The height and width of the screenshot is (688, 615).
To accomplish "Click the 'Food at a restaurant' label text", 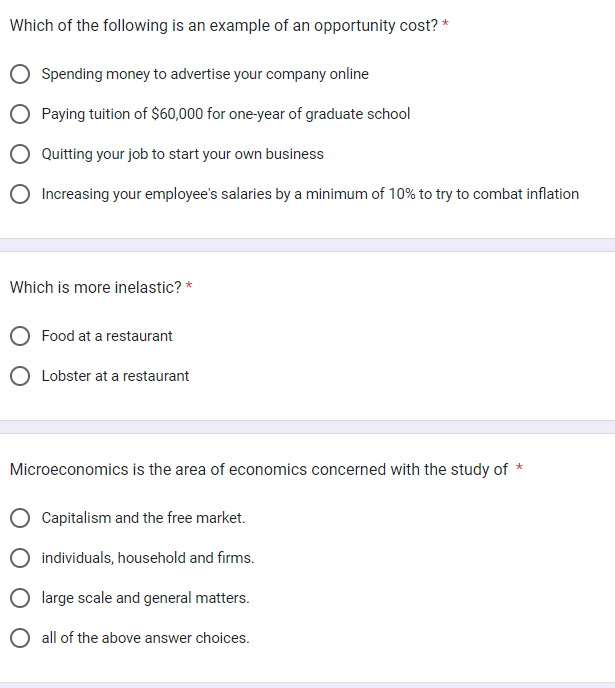I will point(107,336).
